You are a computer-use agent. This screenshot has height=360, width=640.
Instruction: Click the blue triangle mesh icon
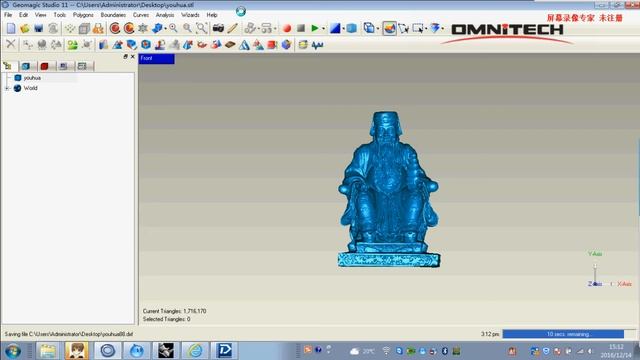pyautogui.click(x=244, y=44)
